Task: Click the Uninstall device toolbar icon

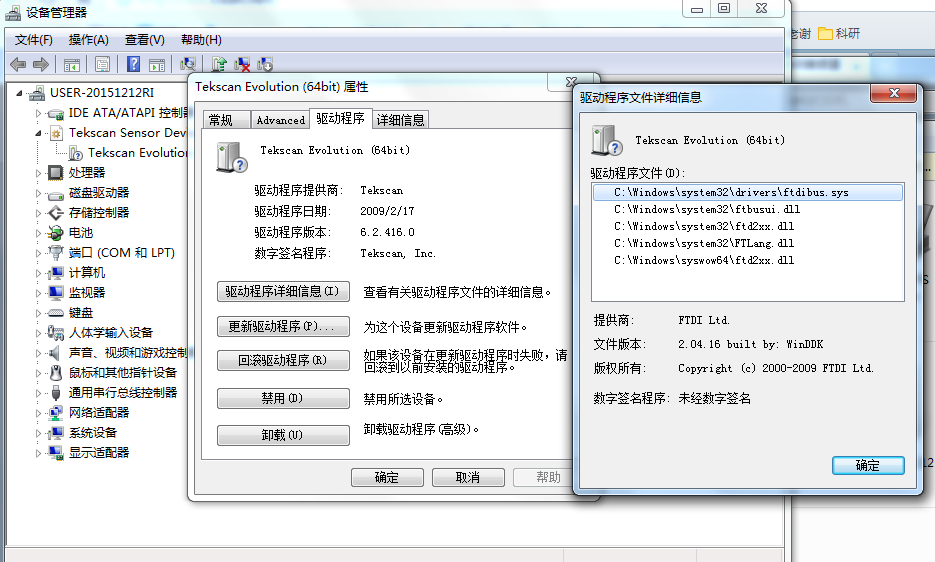Action: (x=242, y=64)
